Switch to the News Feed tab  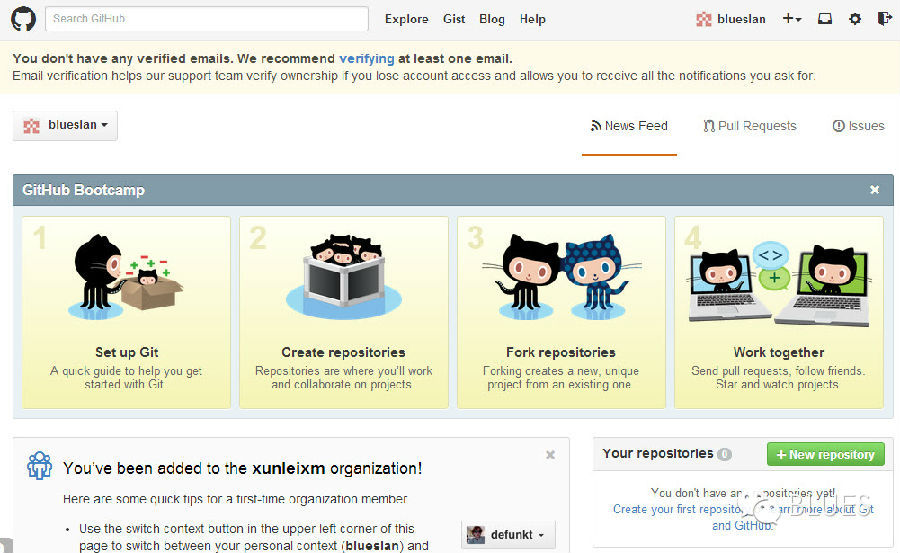click(629, 126)
